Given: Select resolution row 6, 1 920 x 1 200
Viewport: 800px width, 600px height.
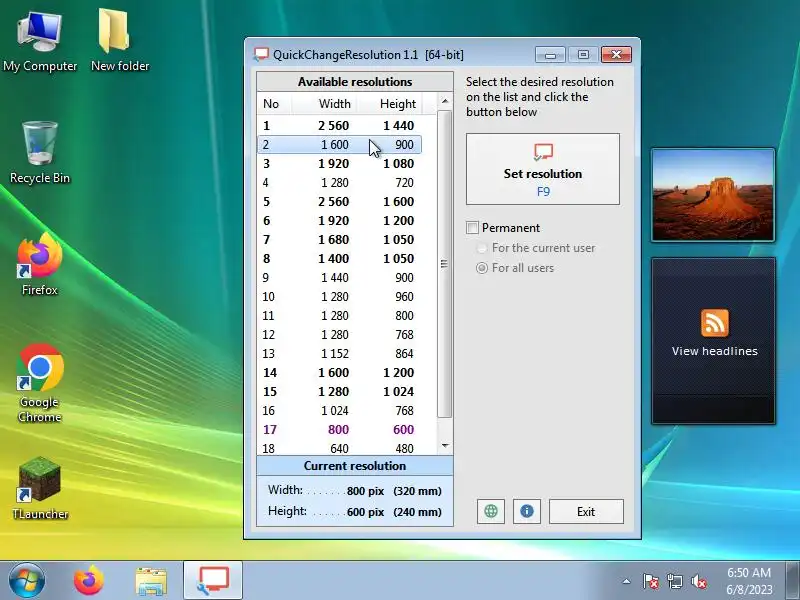Looking at the screenshot, I should [x=339, y=220].
